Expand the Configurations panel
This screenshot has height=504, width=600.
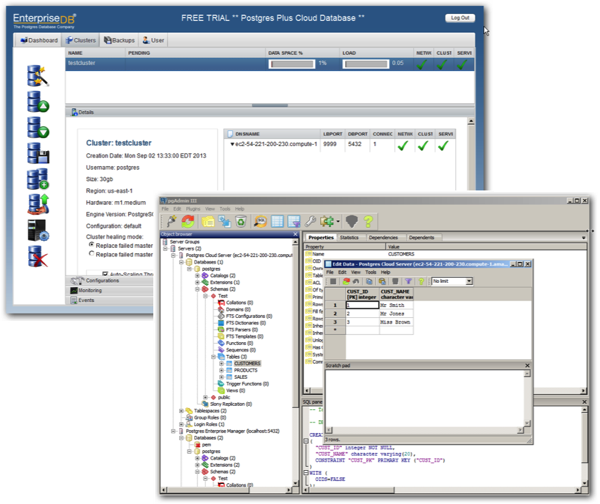[x=111, y=281]
